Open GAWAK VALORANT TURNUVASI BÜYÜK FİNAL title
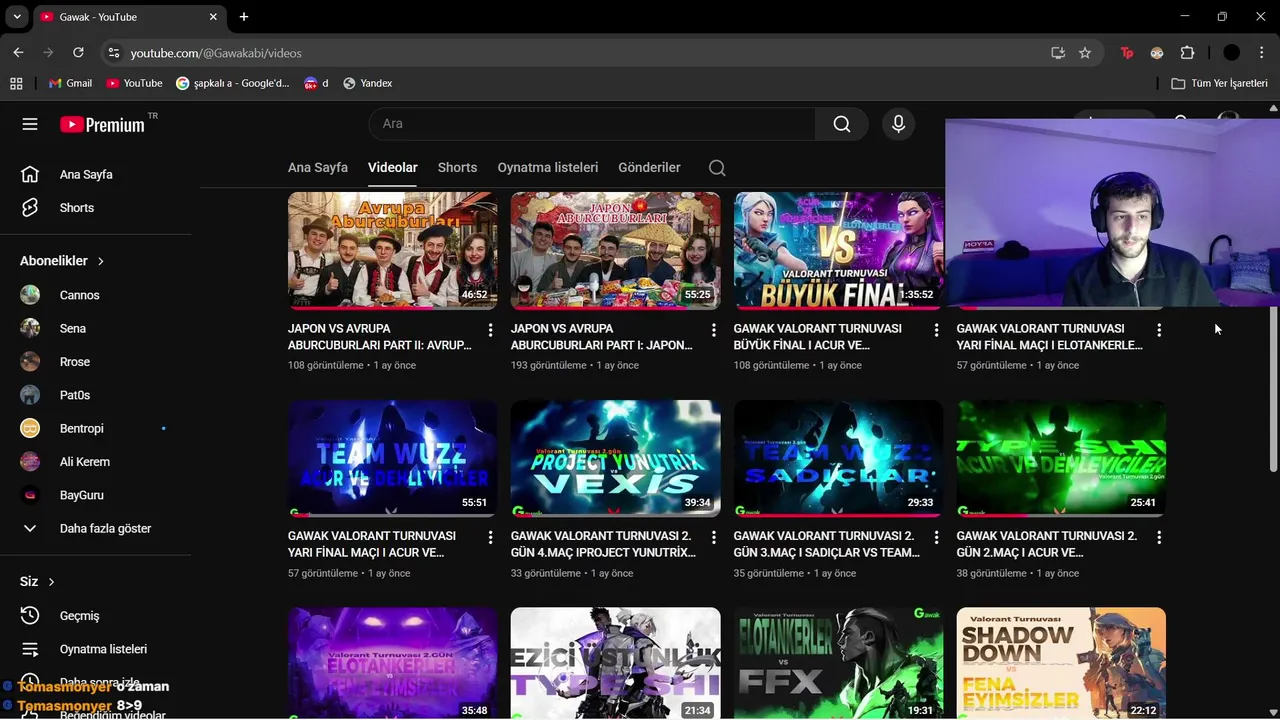This screenshot has height=720, width=1280. coord(817,337)
